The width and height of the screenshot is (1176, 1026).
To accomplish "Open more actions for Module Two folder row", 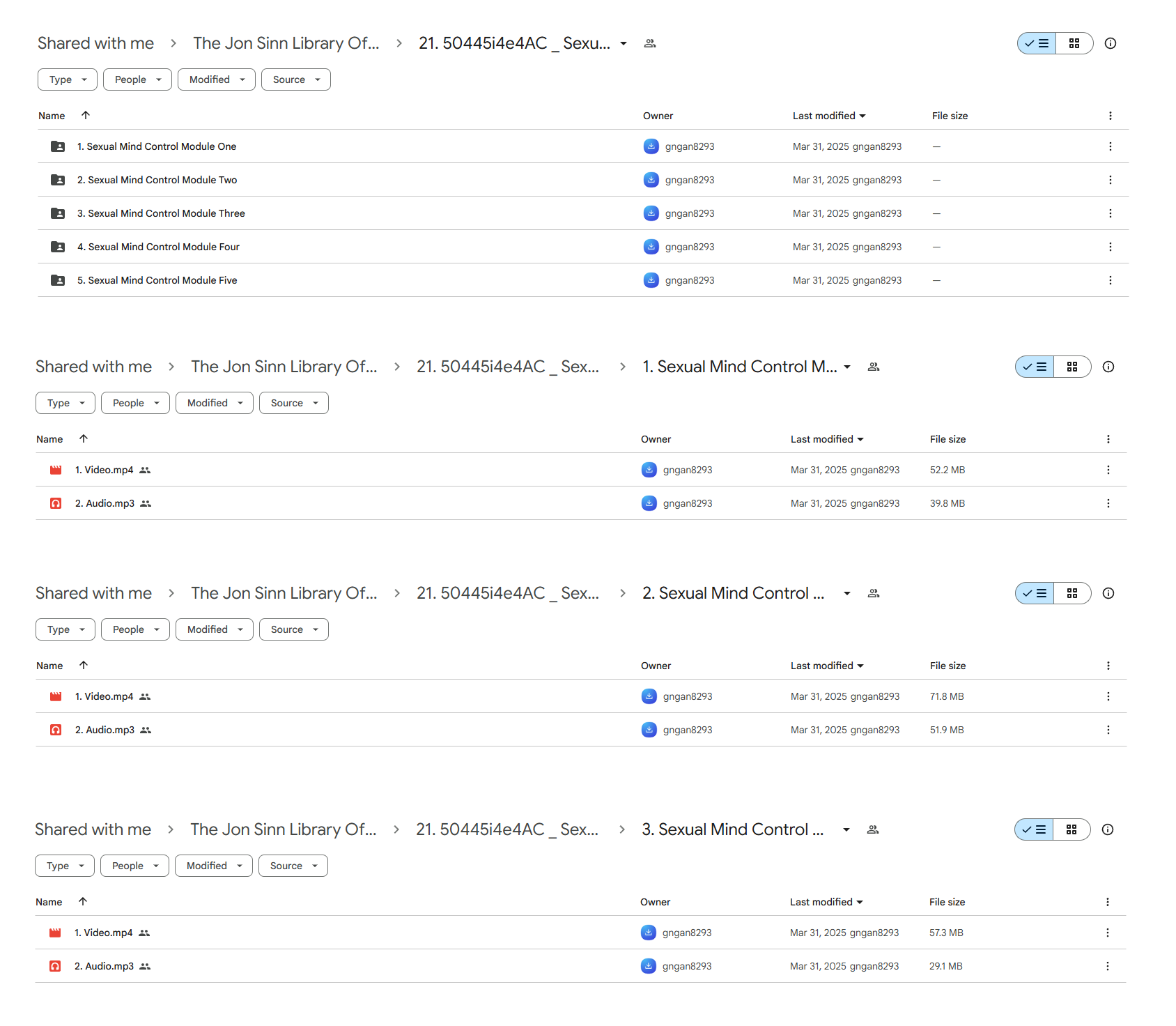I will [1110, 180].
